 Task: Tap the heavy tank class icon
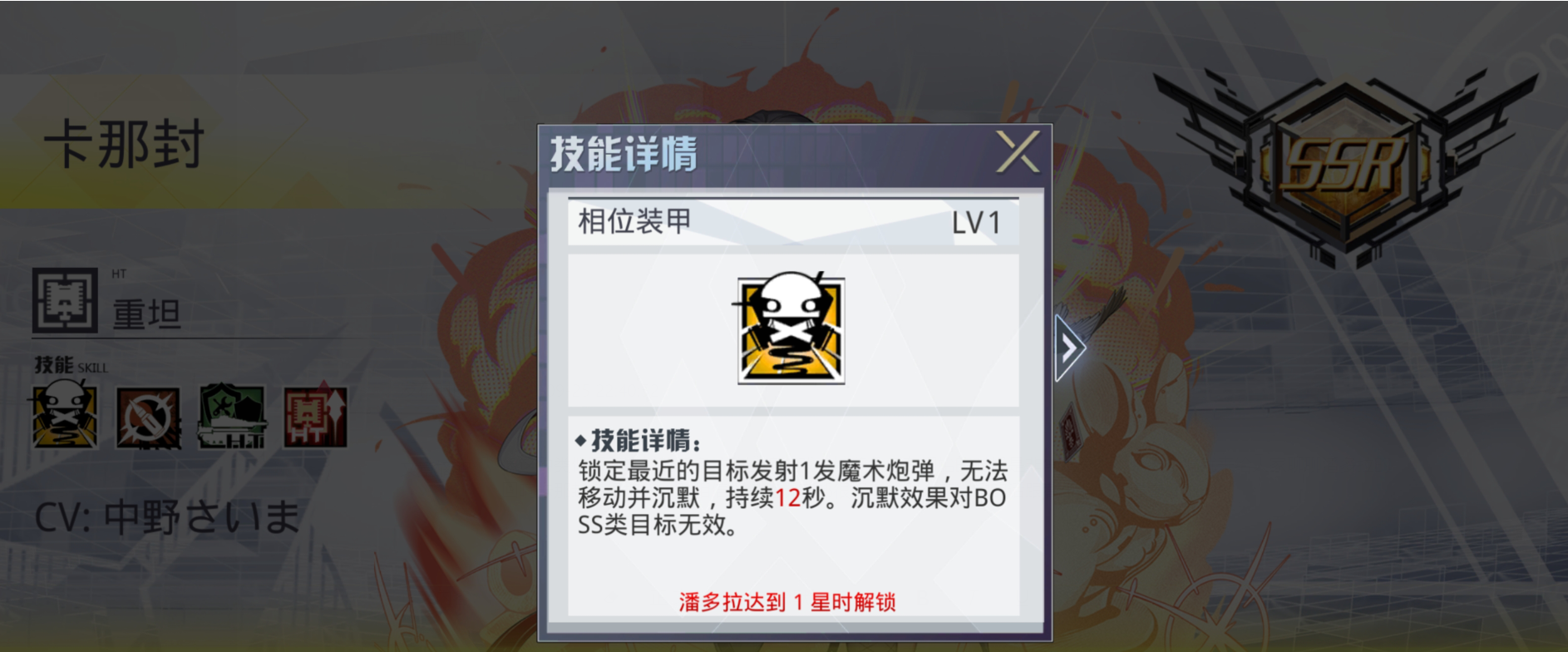(x=65, y=300)
